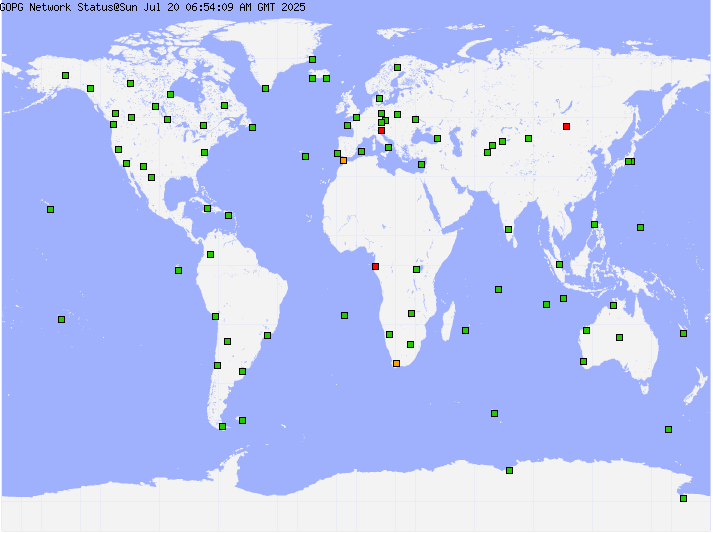713x533 pixels.
Task: Select the green marker on Greenland's east coast
Action: (x=312, y=60)
